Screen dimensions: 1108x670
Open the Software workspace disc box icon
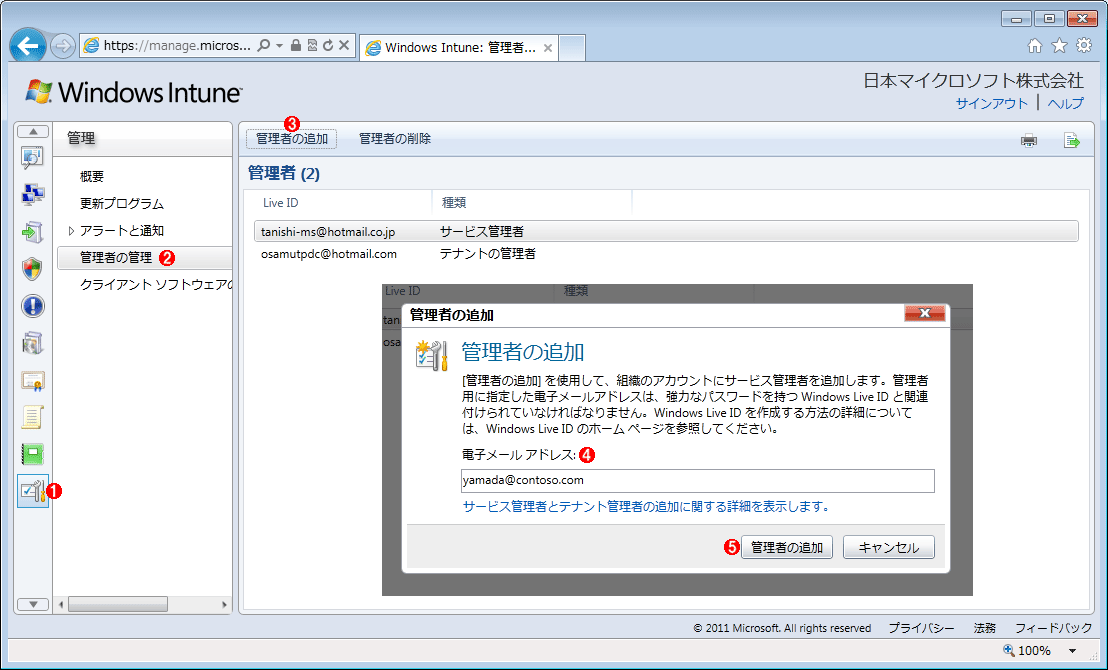33,343
